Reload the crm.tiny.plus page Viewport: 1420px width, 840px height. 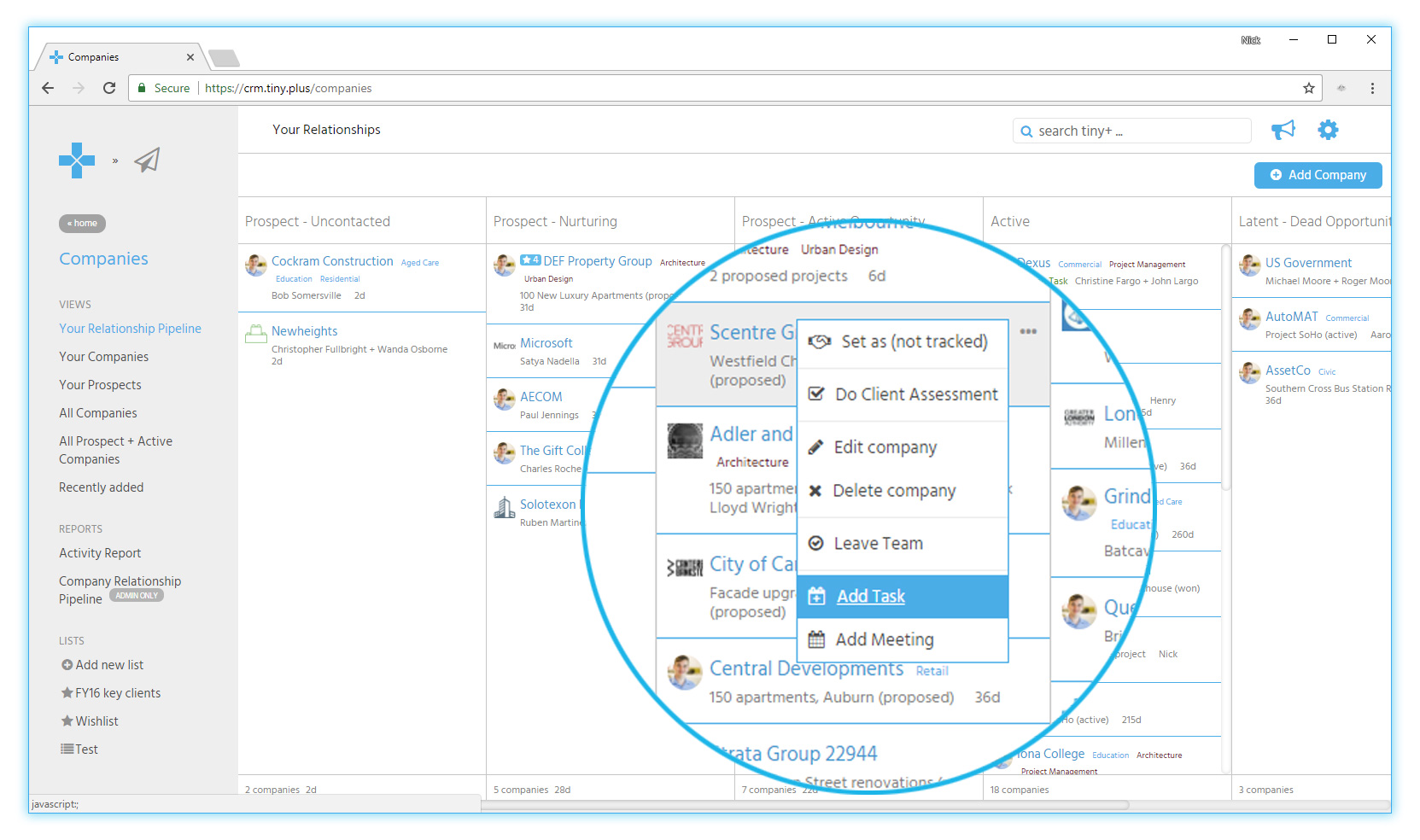coord(109,88)
